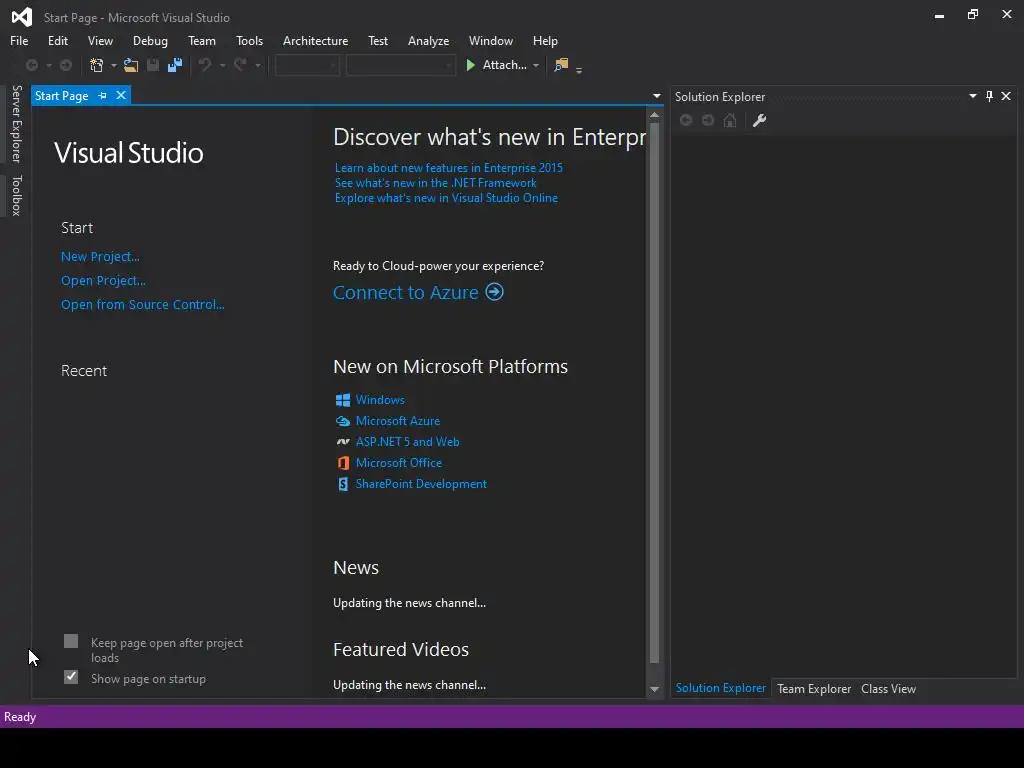Click Open from Source Control... link
Viewport: 1024px width, 768px height.
(x=142, y=304)
